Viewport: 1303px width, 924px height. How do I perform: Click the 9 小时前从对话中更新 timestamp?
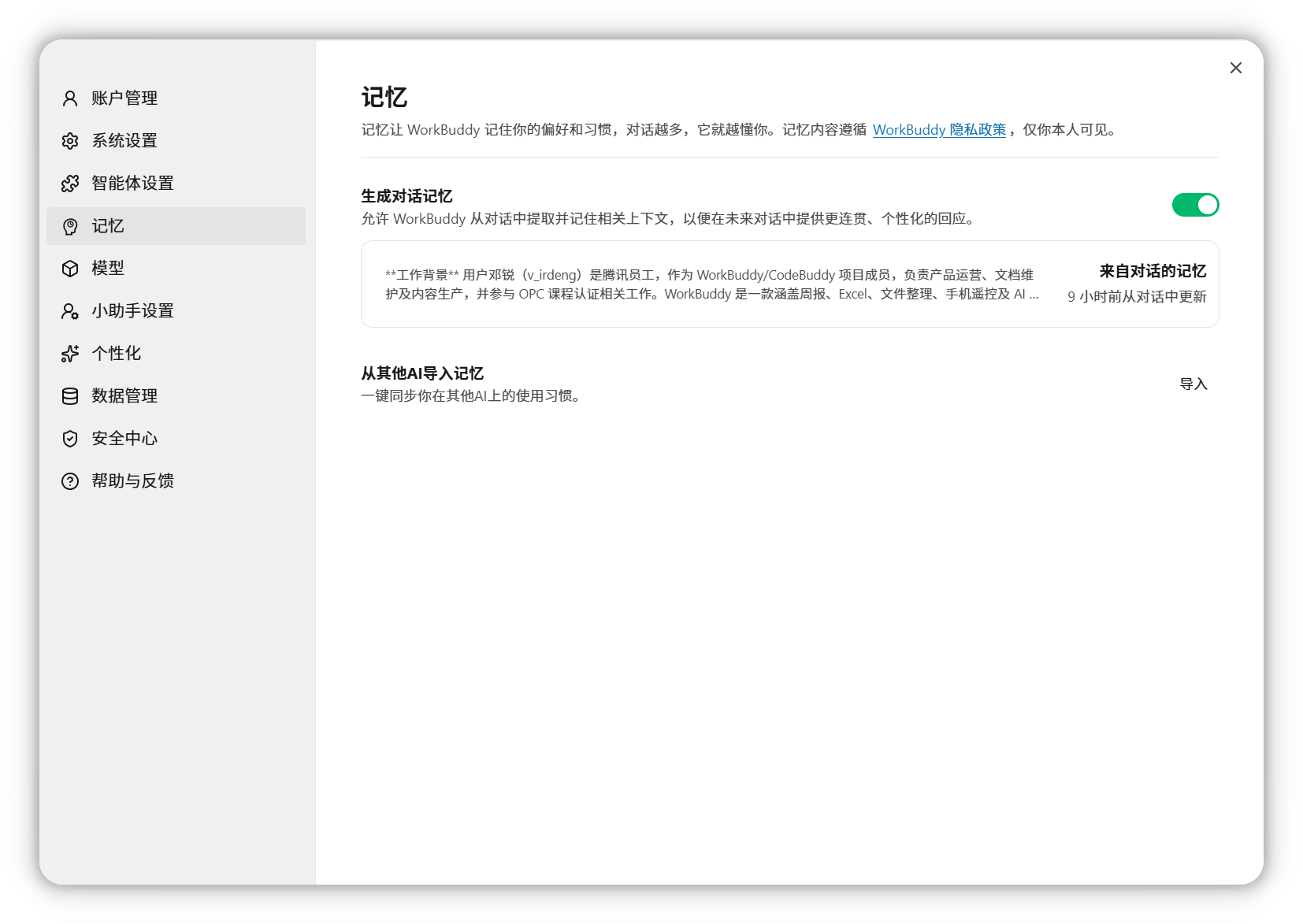coord(1137,297)
